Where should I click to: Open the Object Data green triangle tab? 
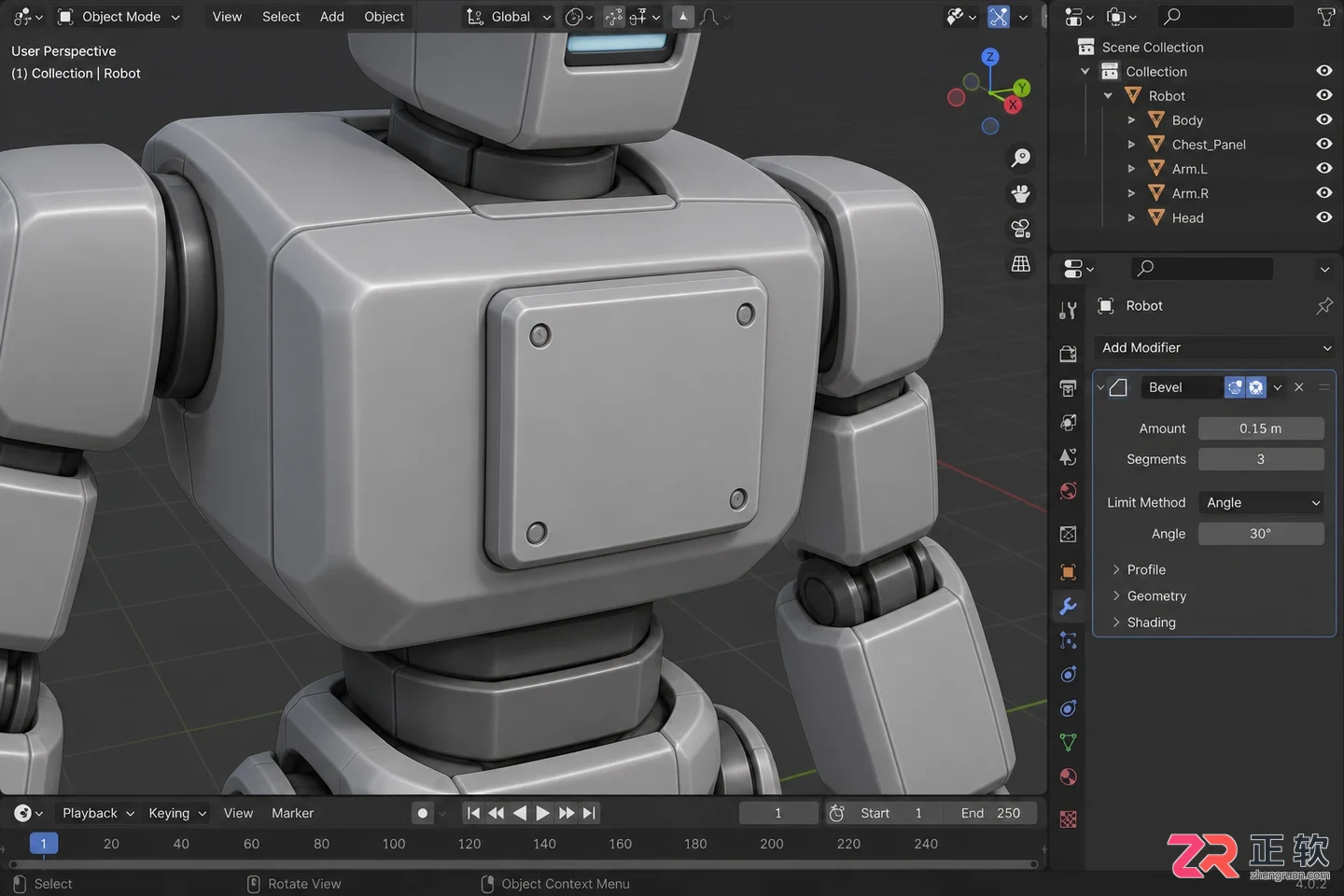(x=1069, y=743)
